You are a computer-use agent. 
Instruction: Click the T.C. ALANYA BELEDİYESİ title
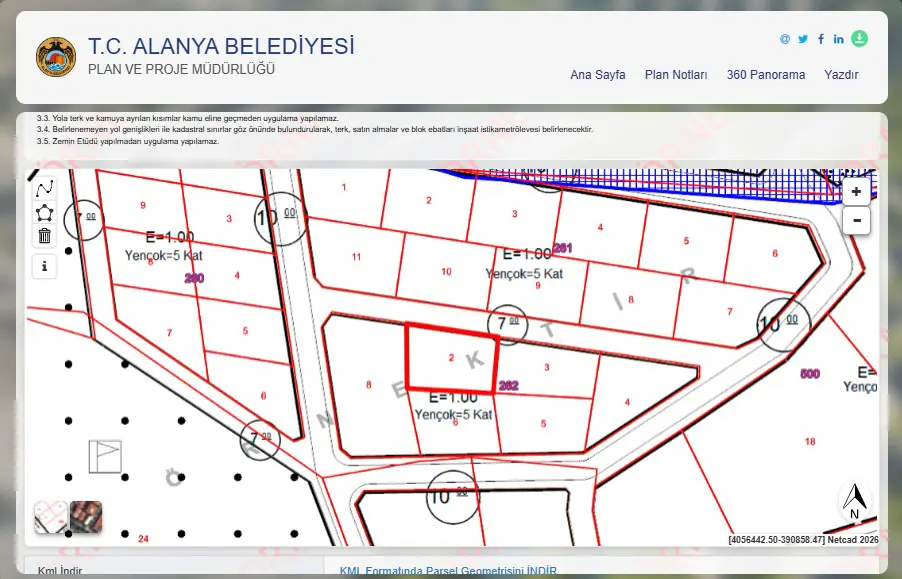point(221,46)
